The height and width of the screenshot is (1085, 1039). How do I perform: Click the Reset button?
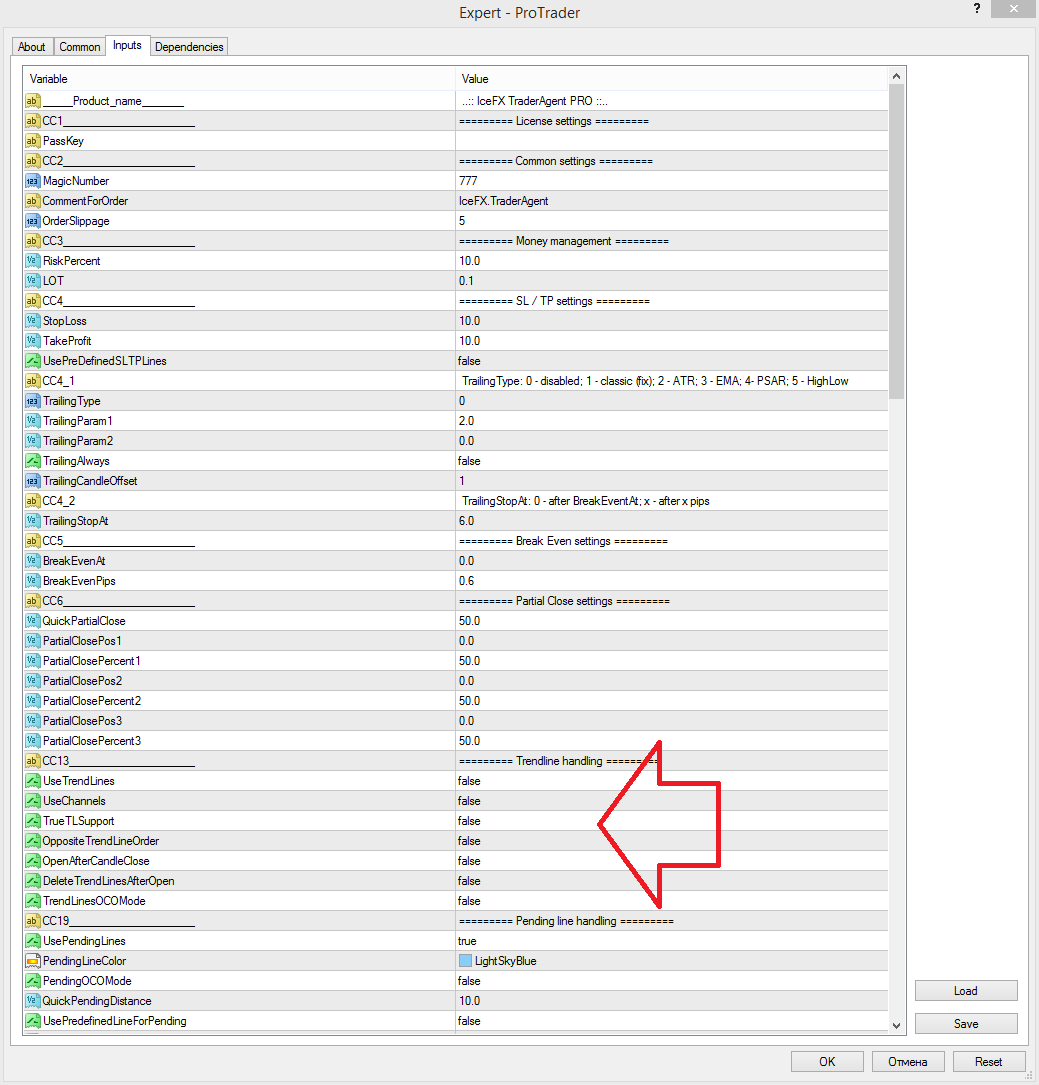click(x=989, y=1061)
